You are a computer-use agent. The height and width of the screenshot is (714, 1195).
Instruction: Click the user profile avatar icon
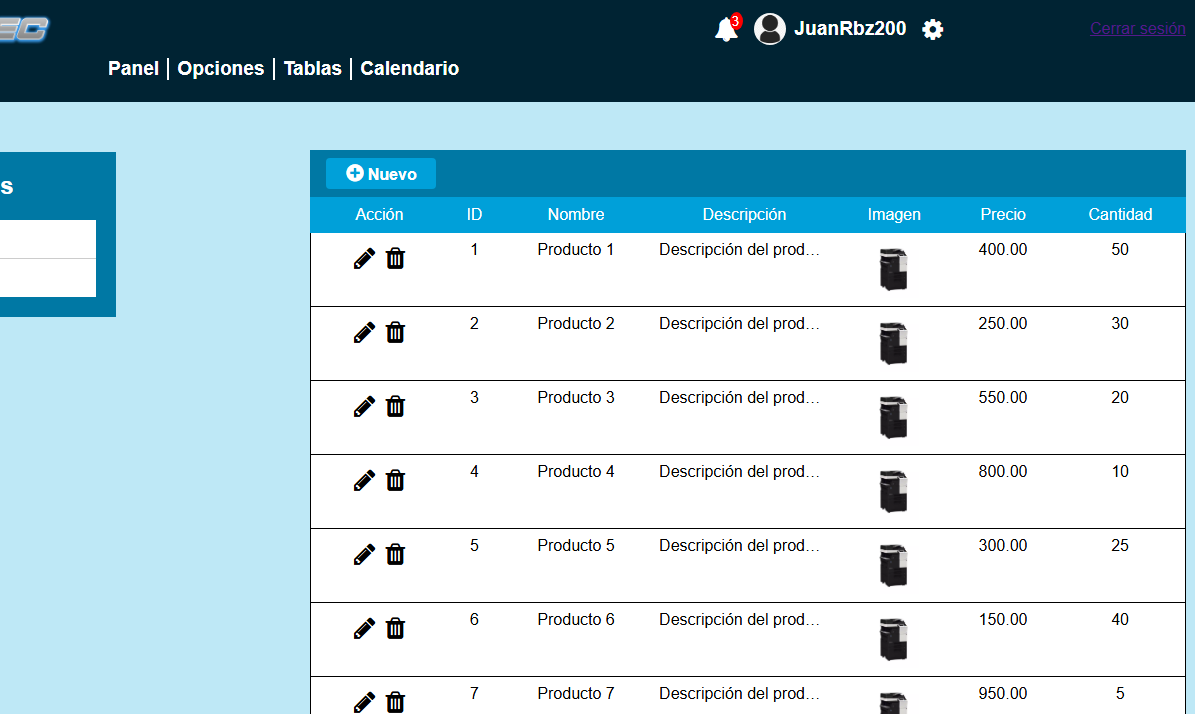point(769,29)
